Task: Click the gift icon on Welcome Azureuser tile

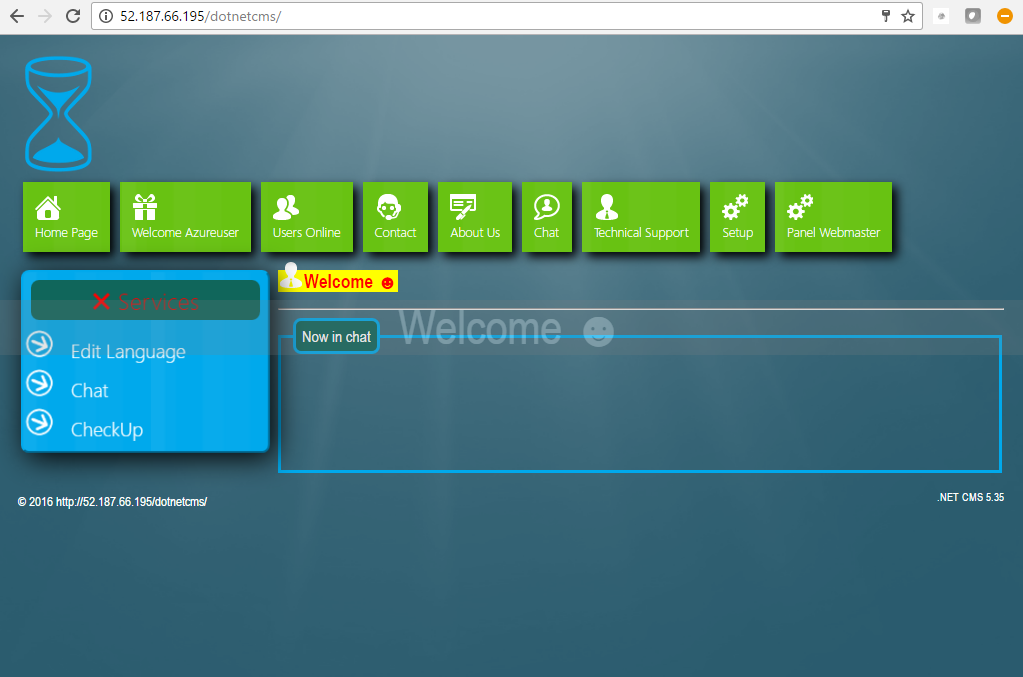Action: click(x=147, y=207)
